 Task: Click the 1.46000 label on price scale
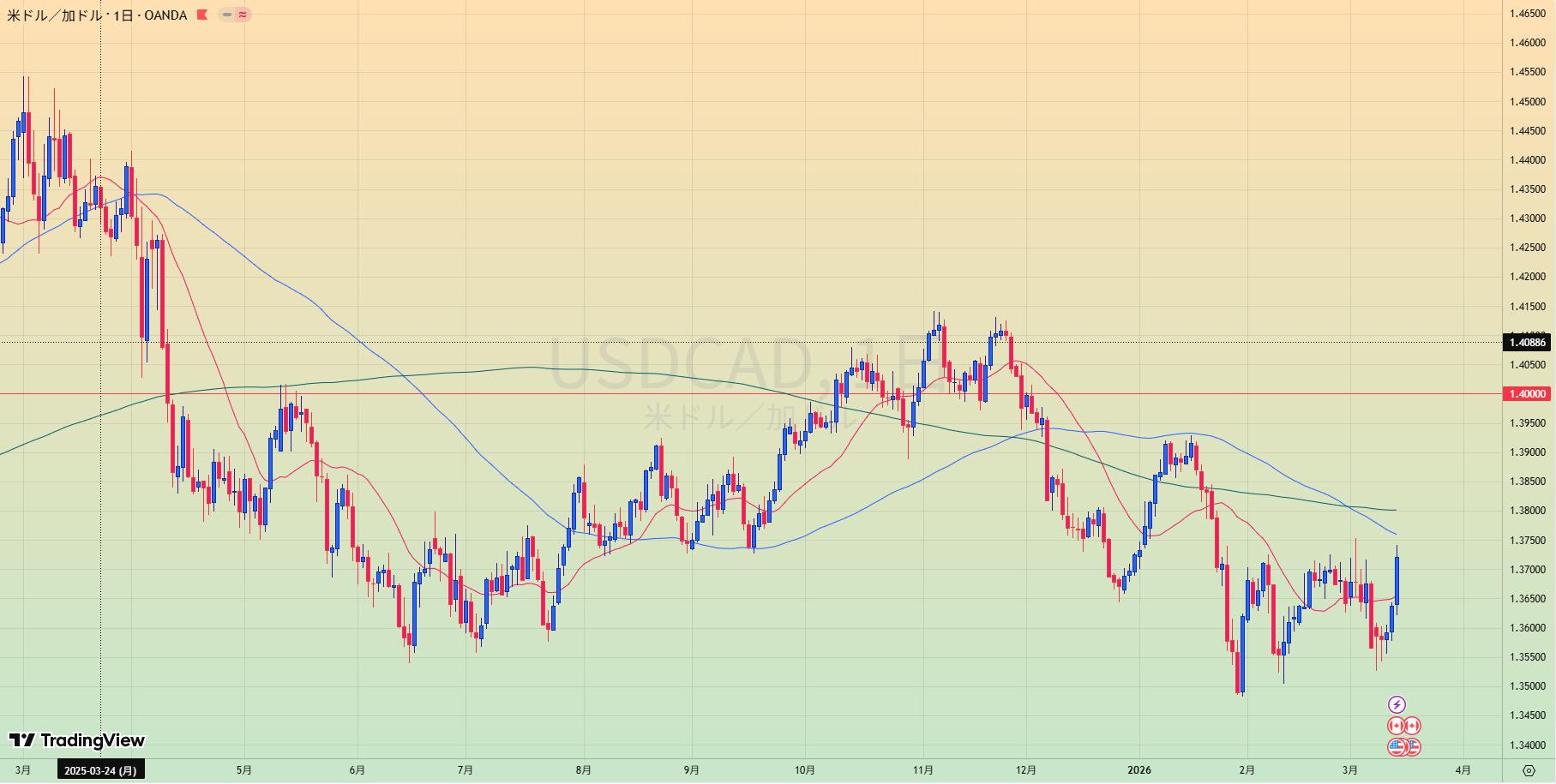tap(1527, 43)
